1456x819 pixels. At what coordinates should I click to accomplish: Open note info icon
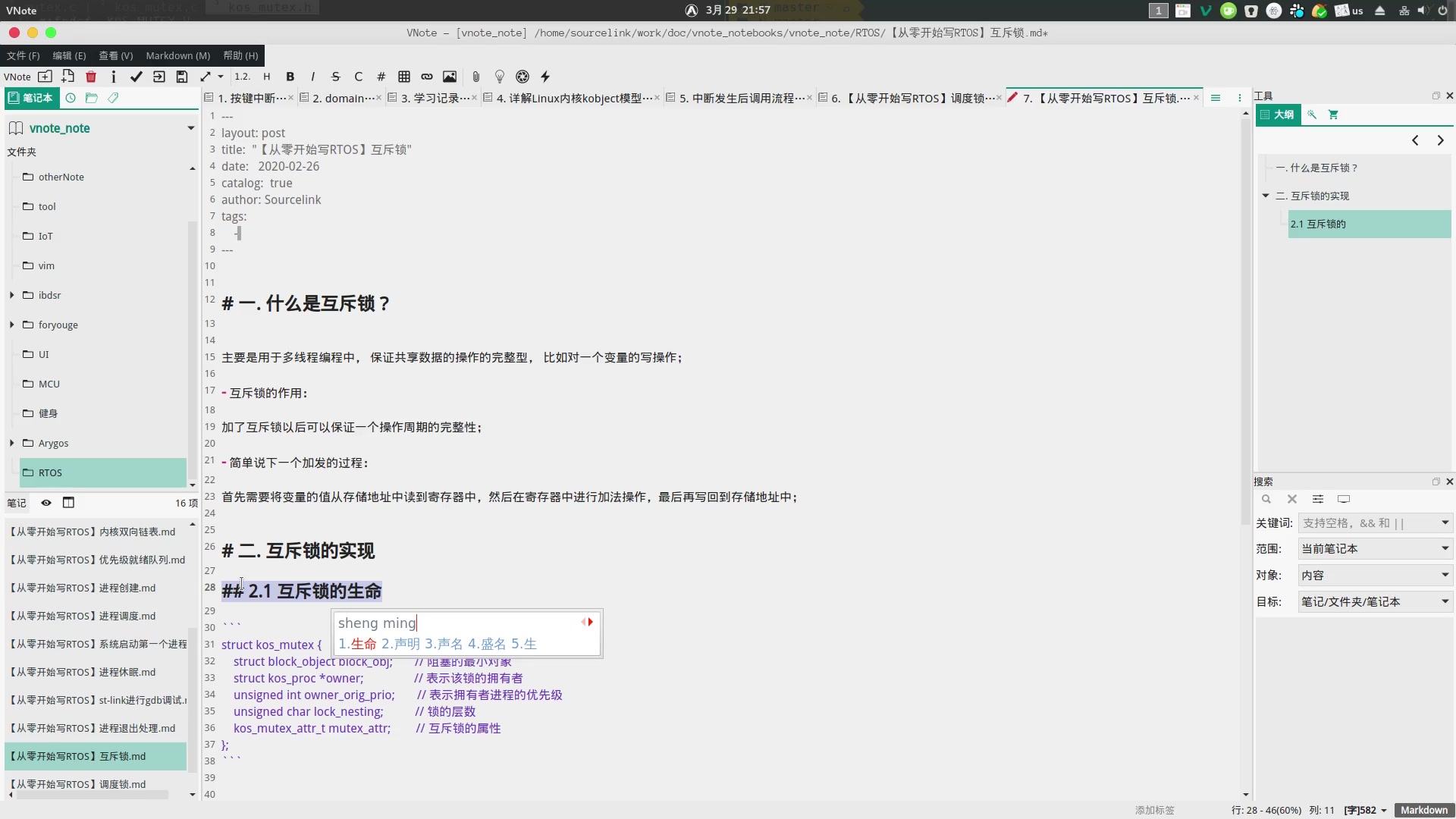click(x=114, y=77)
